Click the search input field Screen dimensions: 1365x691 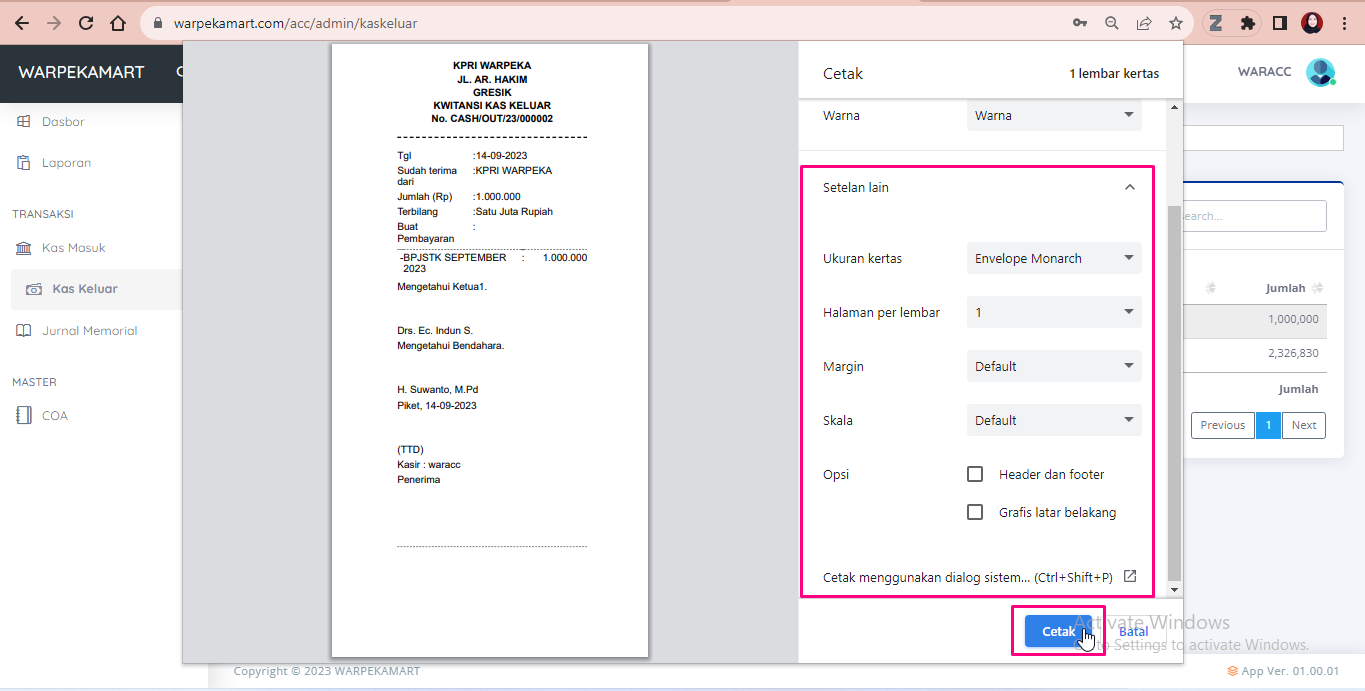coord(1254,216)
